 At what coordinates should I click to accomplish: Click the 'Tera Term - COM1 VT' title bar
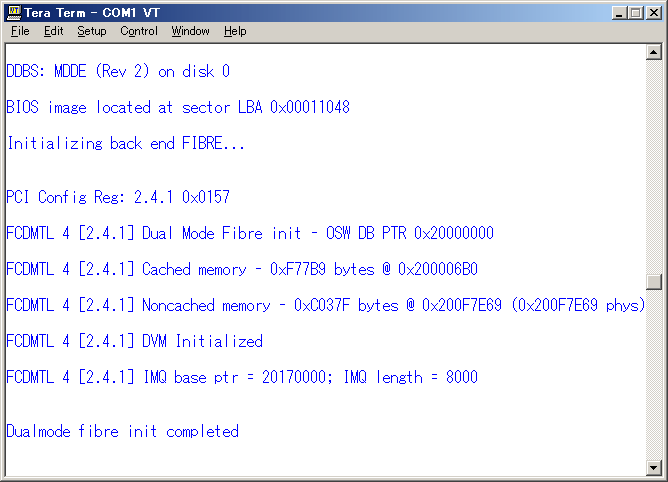300,12
